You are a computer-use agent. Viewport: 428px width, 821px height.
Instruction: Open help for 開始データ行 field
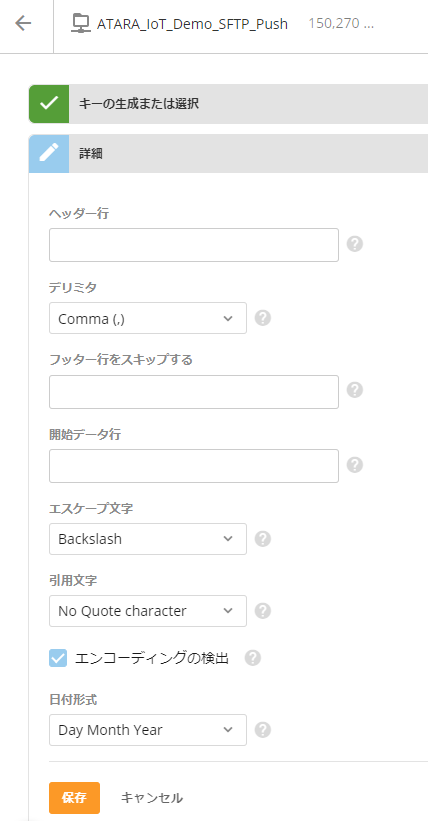[x=355, y=465]
